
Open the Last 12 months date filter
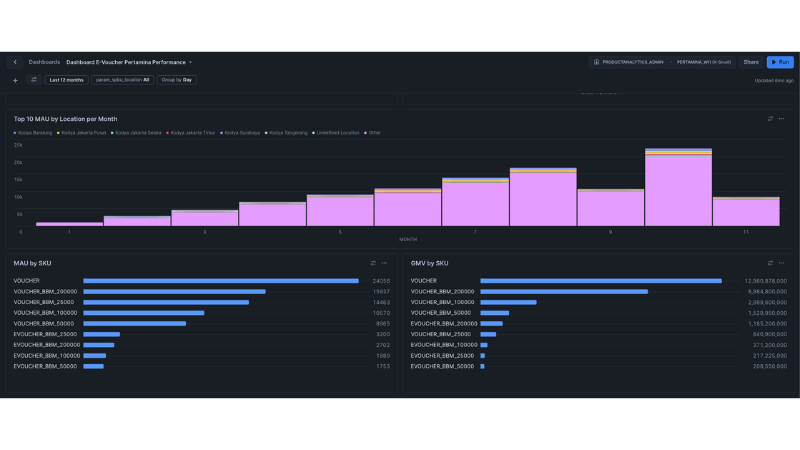click(x=66, y=80)
